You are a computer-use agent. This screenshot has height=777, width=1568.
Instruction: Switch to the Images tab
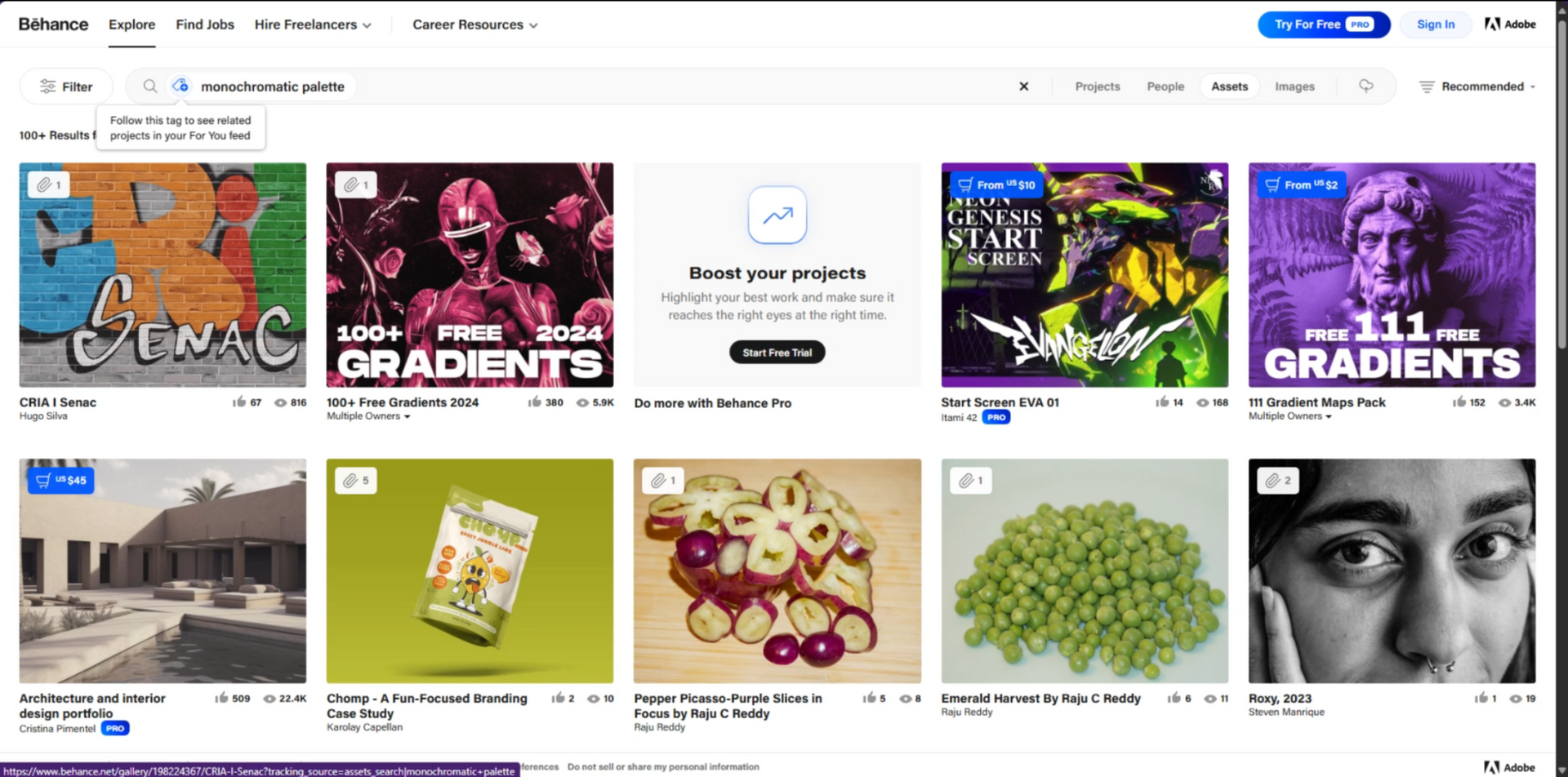[1294, 87]
